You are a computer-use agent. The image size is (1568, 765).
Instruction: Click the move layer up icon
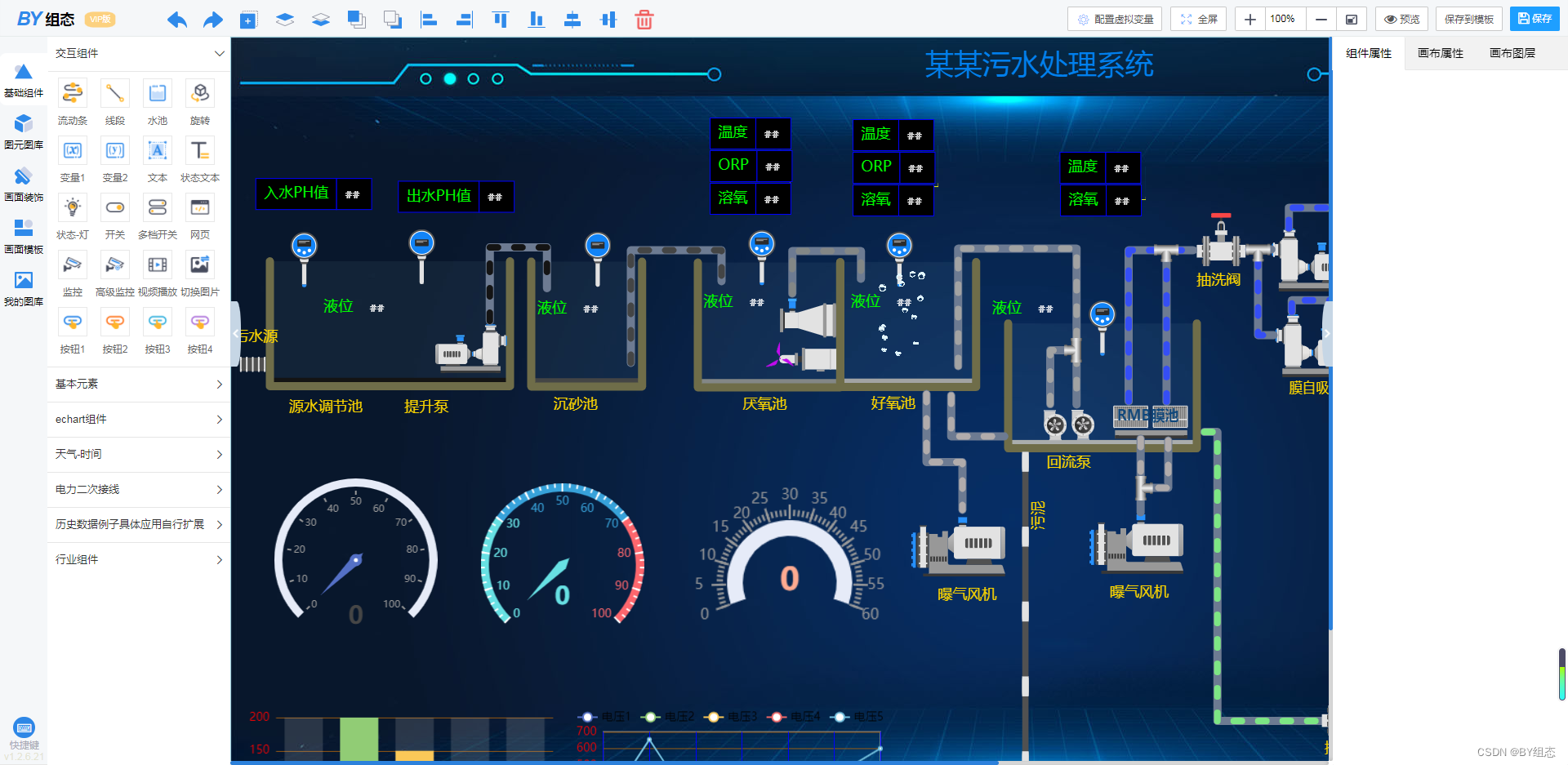[285, 20]
